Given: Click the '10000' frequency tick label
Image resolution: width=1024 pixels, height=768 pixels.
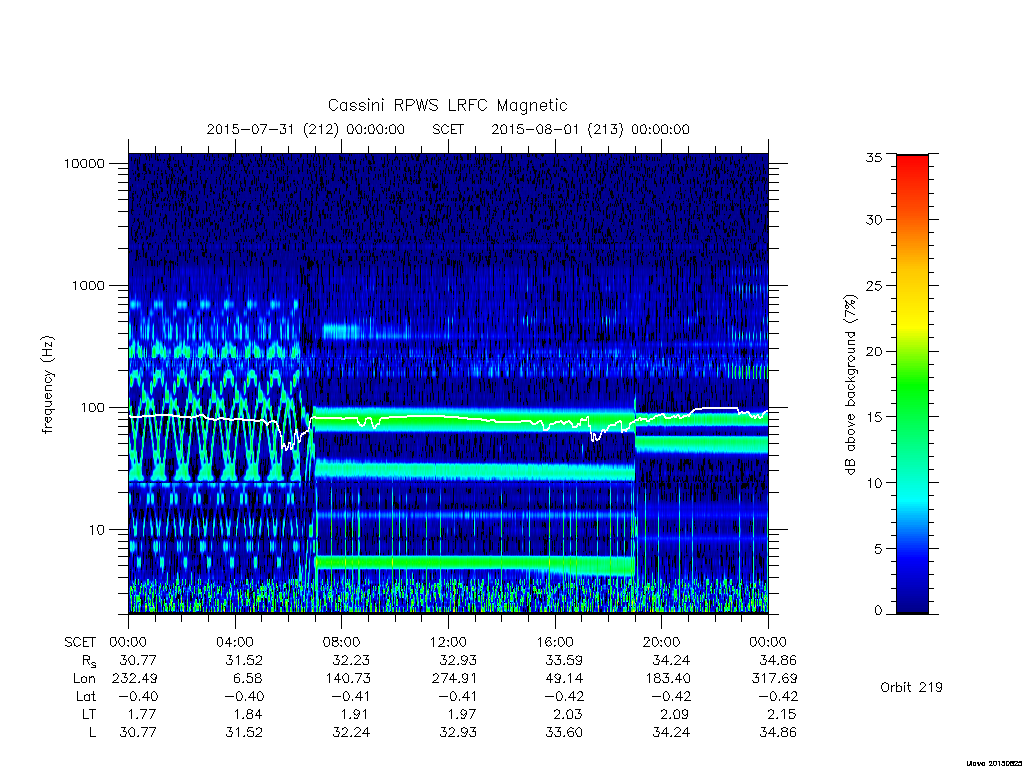Looking at the screenshot, I should tap(84, 163).
